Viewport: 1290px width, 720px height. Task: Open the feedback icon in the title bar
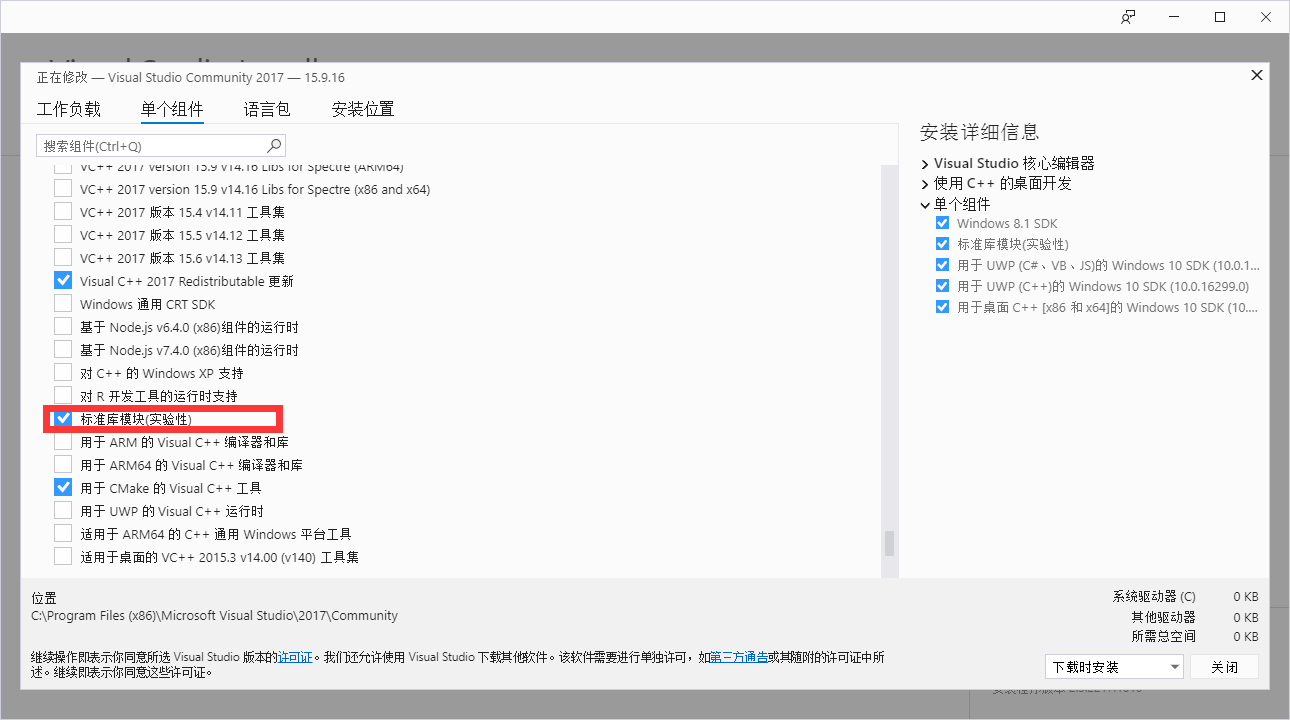pyautogui.click(x=1128, y=17)
